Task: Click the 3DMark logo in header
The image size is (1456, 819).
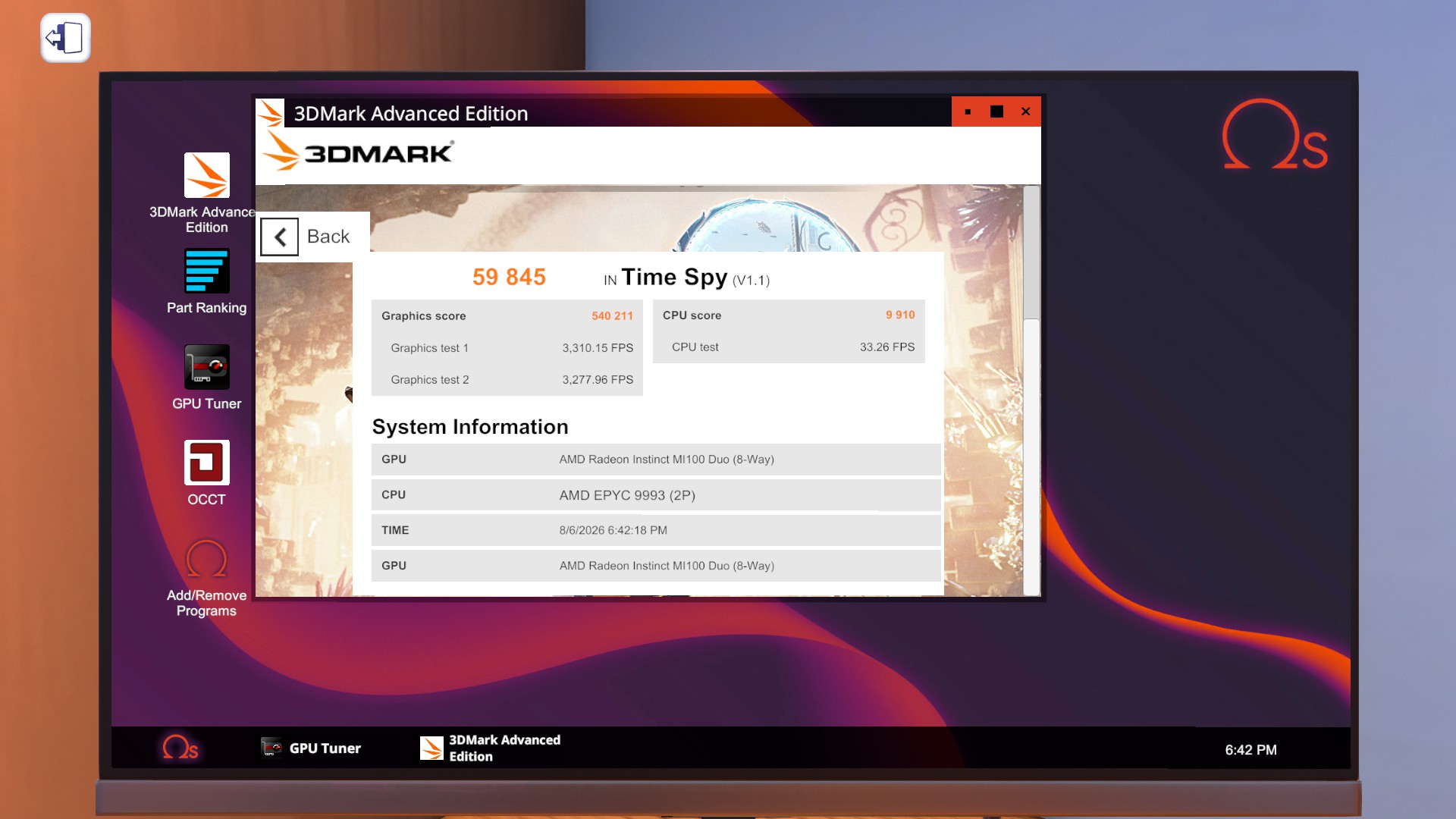Action: (358, 152)
